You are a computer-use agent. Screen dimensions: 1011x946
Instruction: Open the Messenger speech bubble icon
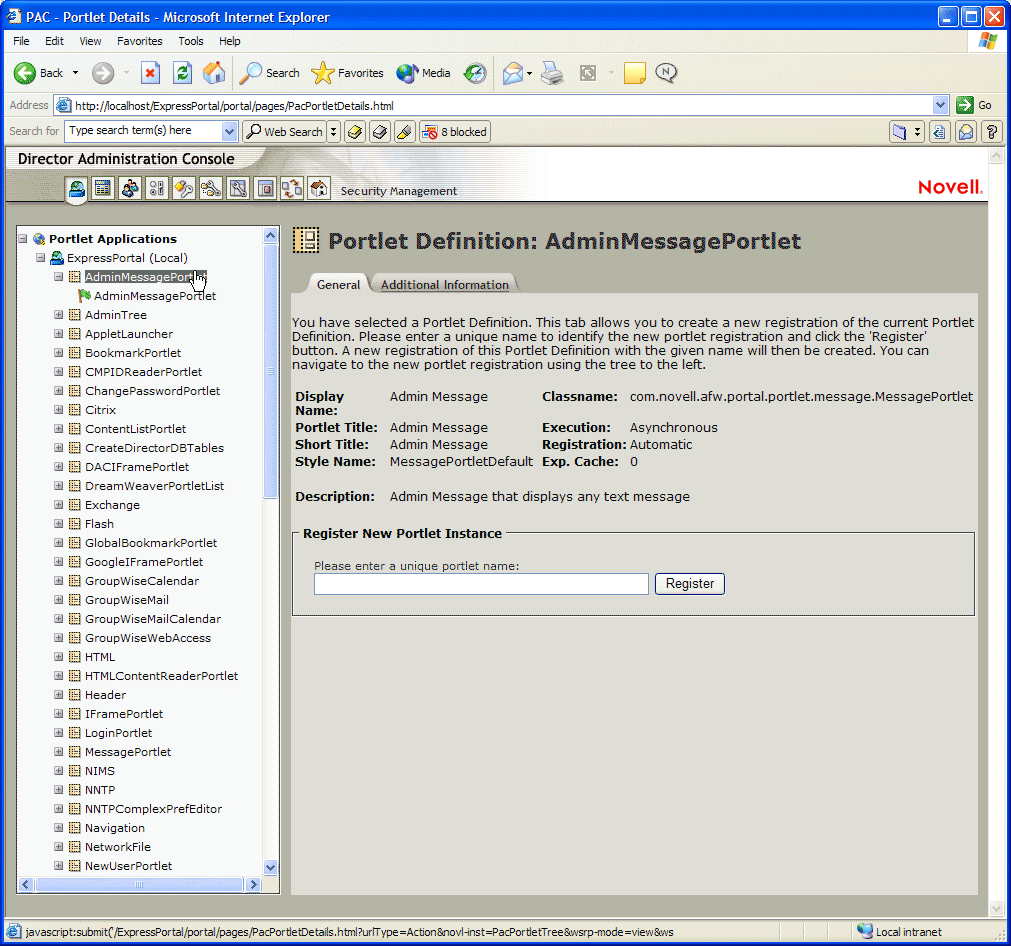coord(666,73)
